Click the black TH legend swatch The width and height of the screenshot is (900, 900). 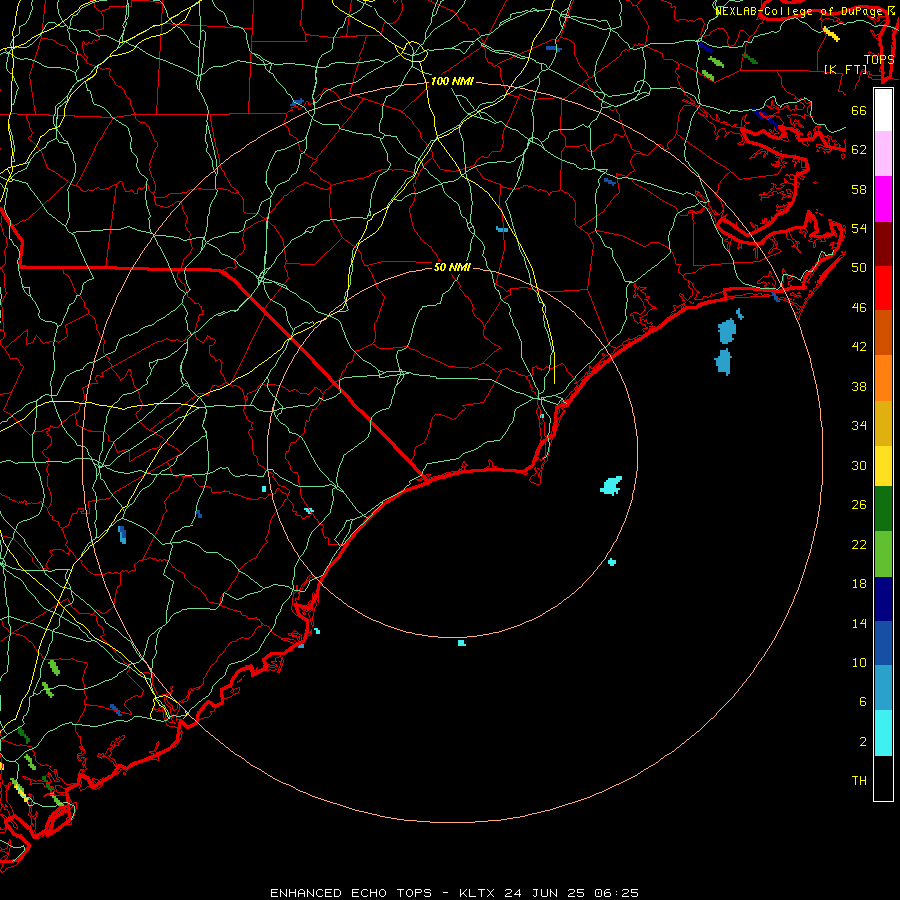[x=883, y=778]
